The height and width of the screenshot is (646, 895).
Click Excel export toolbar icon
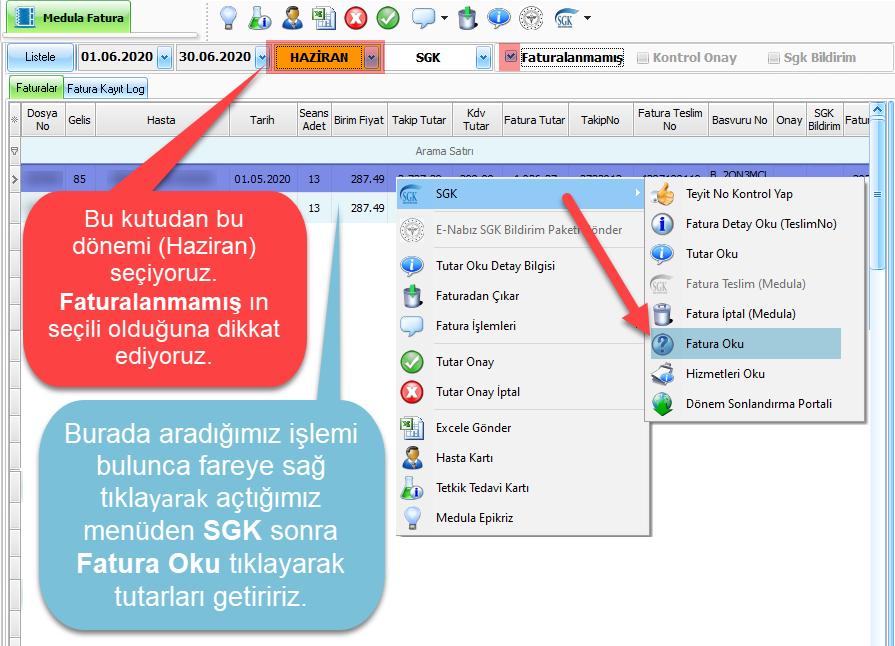pos(324,18)
